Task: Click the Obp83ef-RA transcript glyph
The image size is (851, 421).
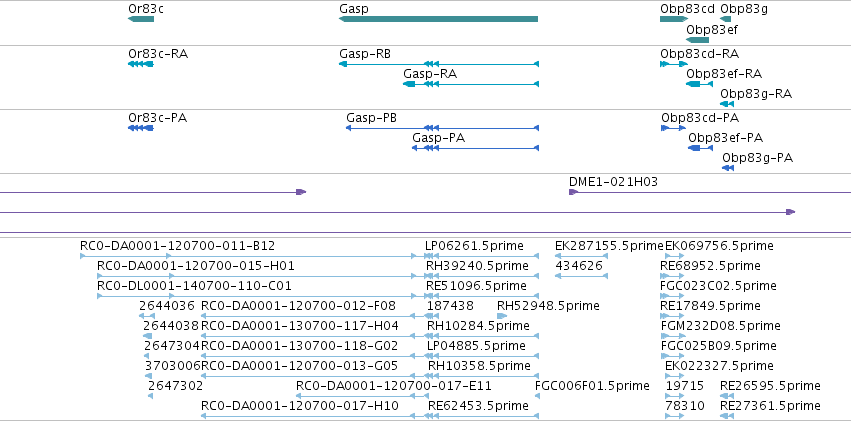Action: click(x=699, y=84)
